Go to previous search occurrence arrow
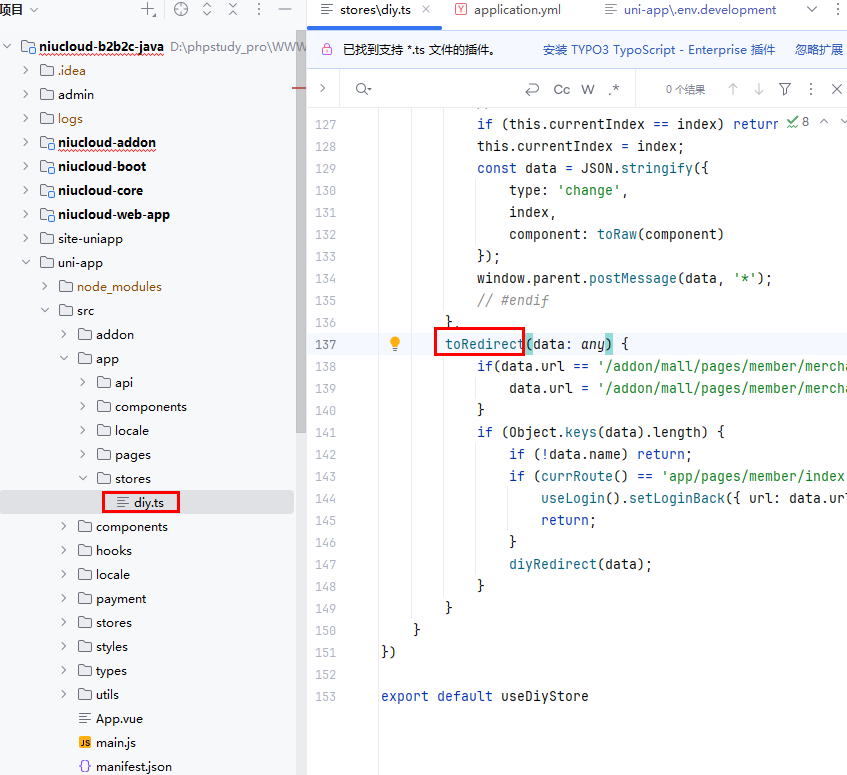Screen dimensions: 847x775 click(733, 89)
